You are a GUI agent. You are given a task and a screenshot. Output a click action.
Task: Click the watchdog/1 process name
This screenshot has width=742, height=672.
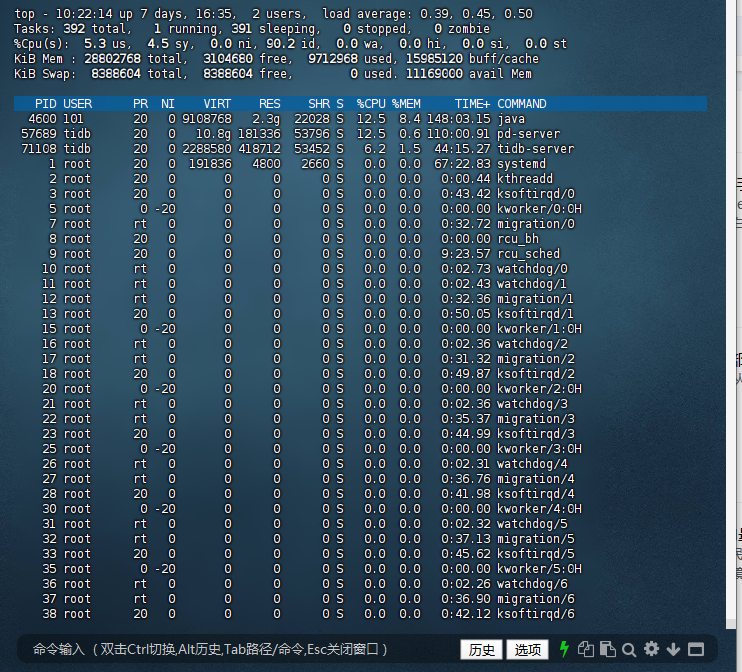tap(532, 284)
